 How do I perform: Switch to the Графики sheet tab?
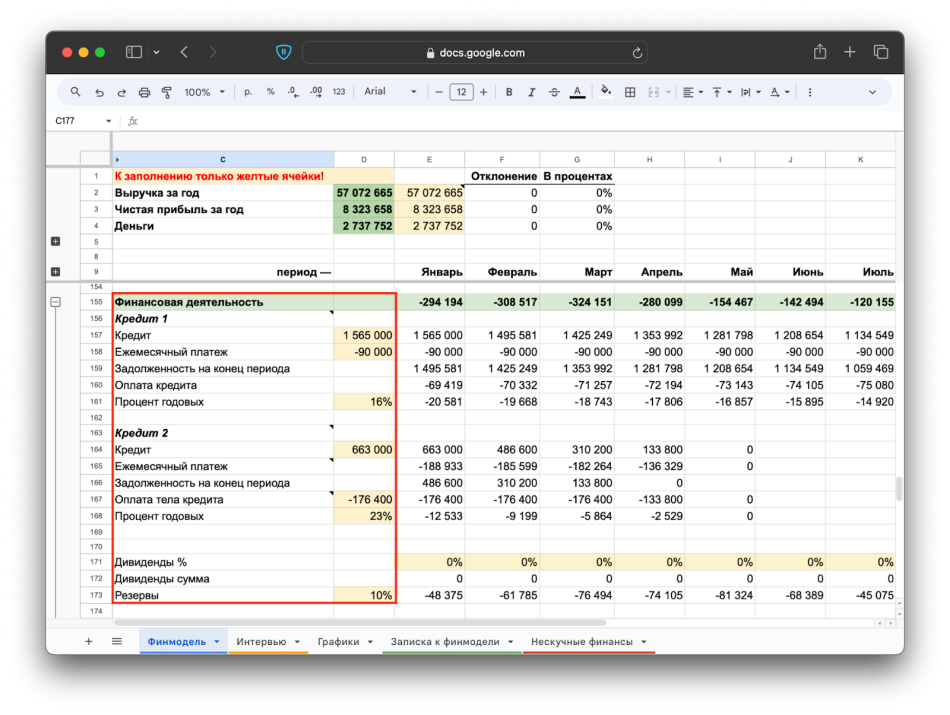click(338, 642)
